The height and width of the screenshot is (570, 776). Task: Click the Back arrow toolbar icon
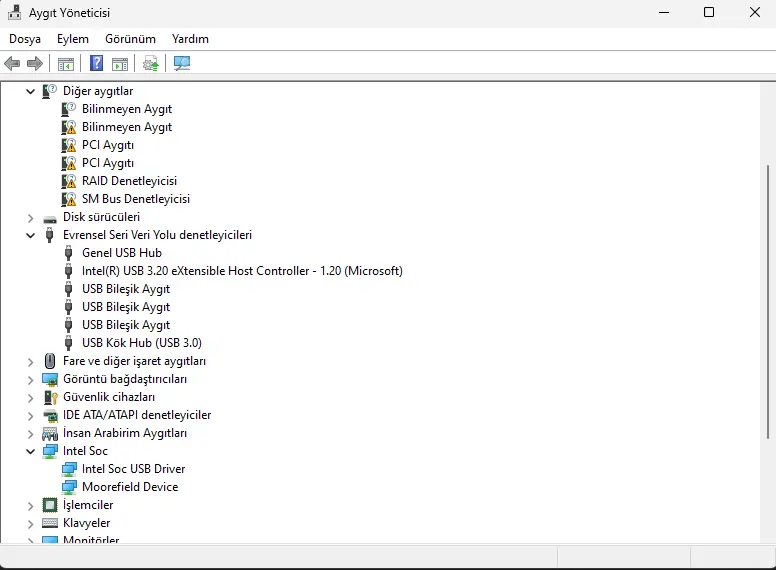point(12,63)
